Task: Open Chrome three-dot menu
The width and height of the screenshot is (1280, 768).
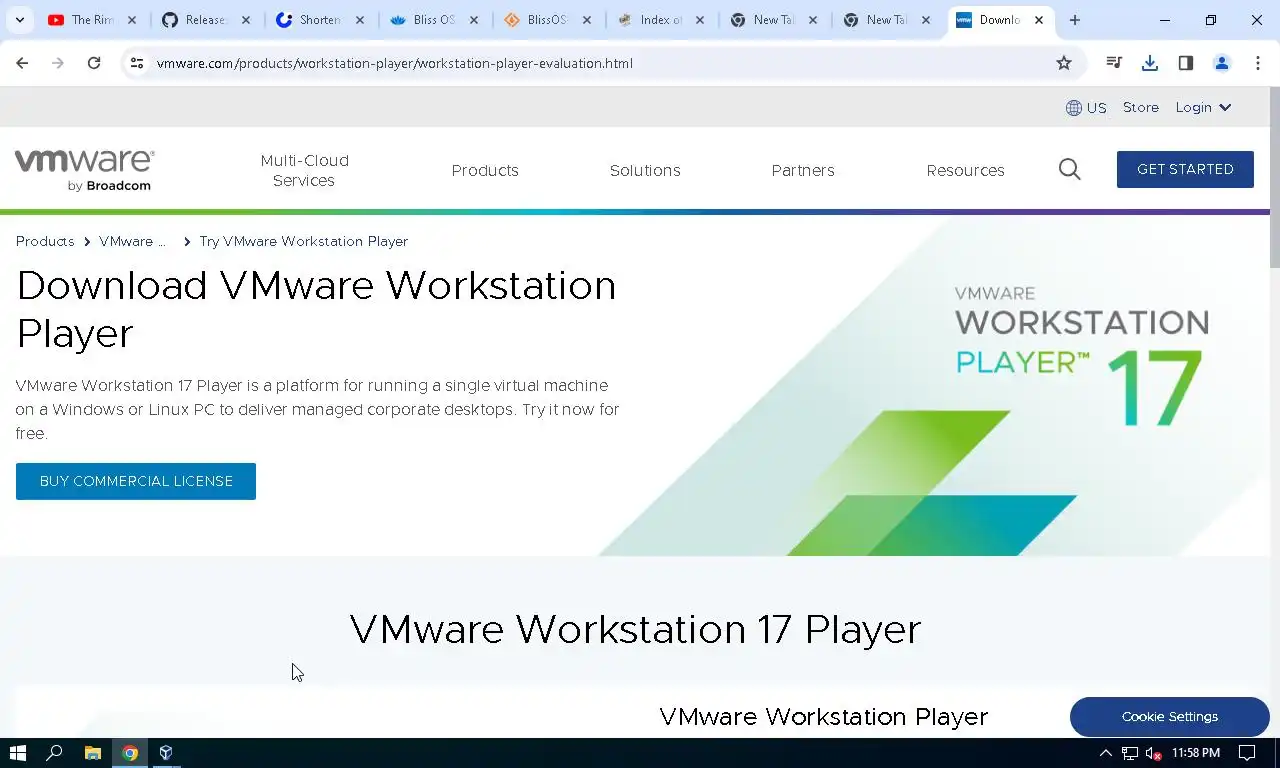Action: coord(1258,63)
